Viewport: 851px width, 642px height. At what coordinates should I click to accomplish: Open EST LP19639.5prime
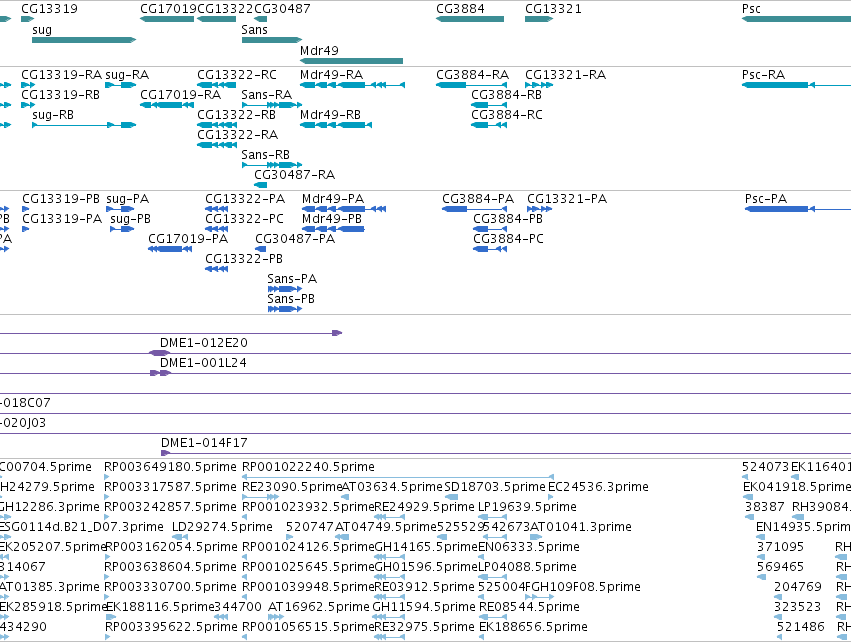[x=527, y=507]
